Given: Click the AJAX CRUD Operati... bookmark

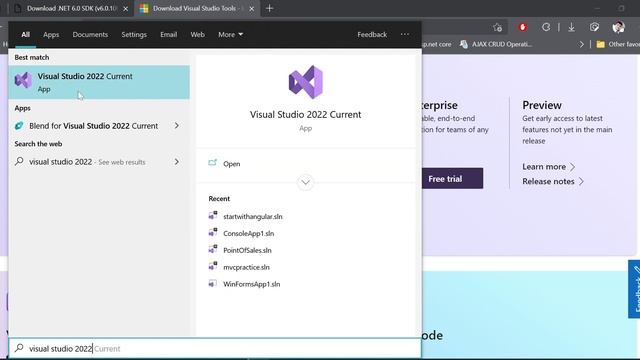Looking at the screenshot, I should click(x=496, y=44).
